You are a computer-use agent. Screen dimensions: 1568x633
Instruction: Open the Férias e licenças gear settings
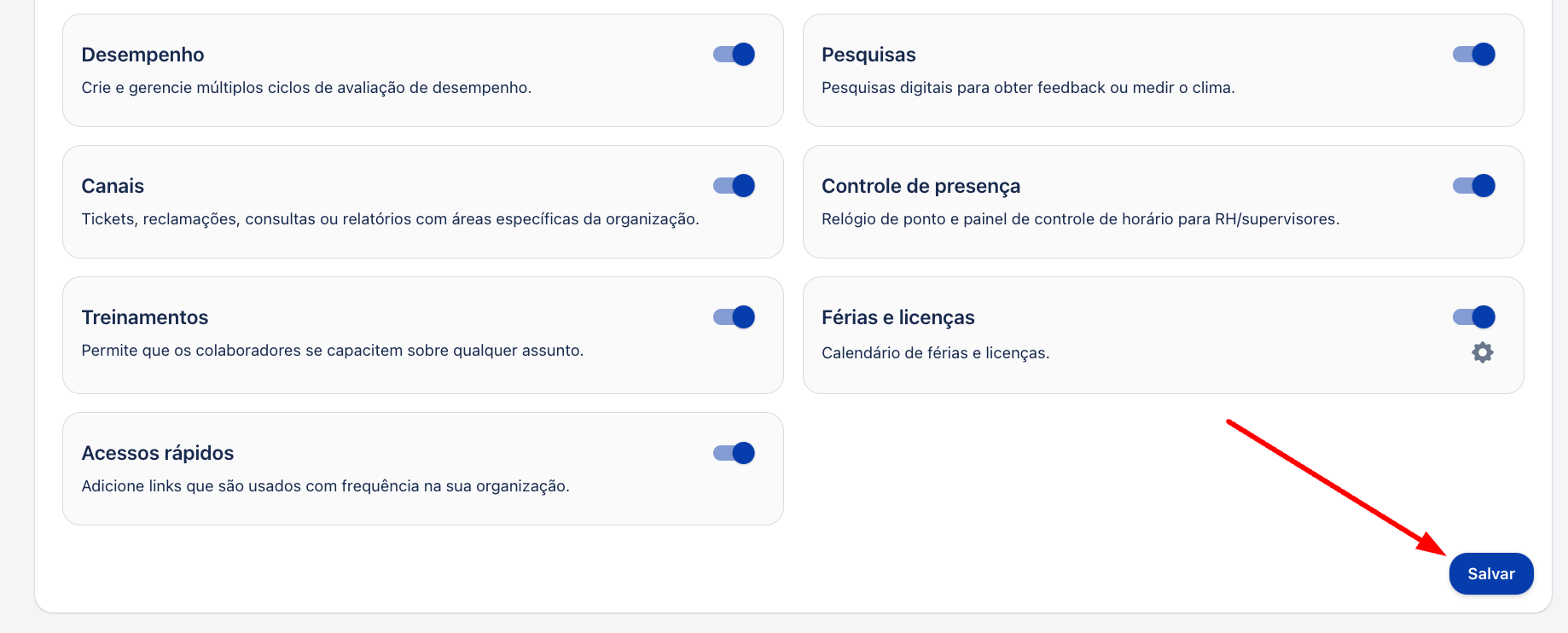tap(1483, 352)
